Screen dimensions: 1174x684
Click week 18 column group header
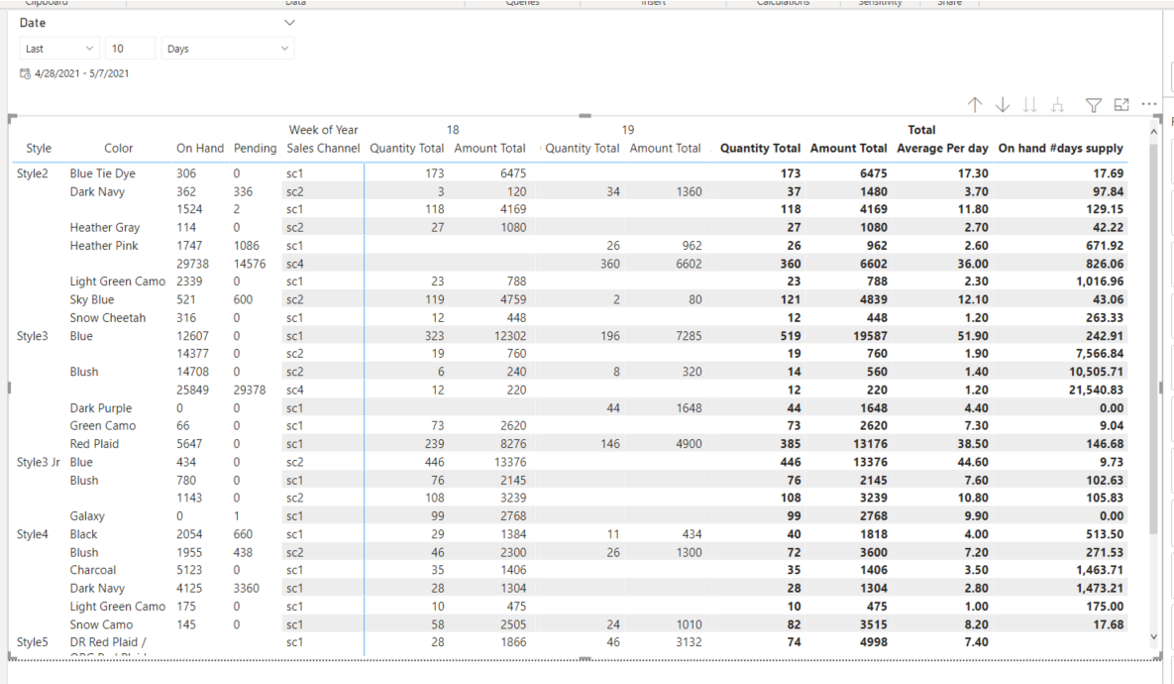click(453, 129)
